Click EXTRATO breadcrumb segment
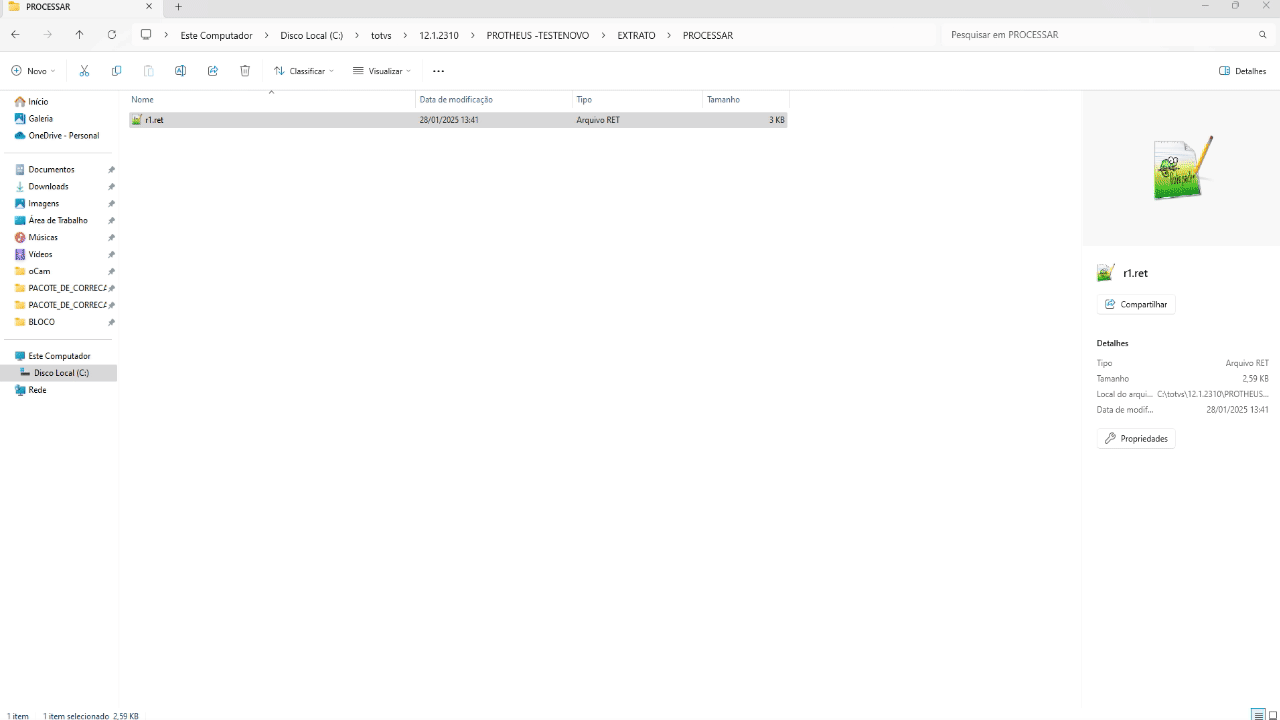 click(x=637, y=35)
